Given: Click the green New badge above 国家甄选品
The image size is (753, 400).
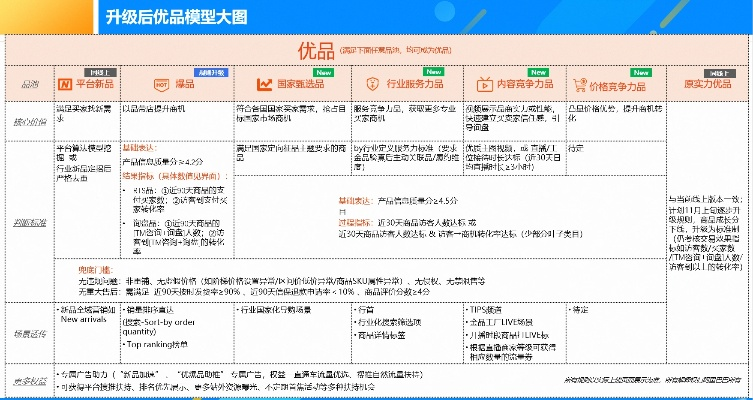Looking at the screenshot, I should click(323, 73).
